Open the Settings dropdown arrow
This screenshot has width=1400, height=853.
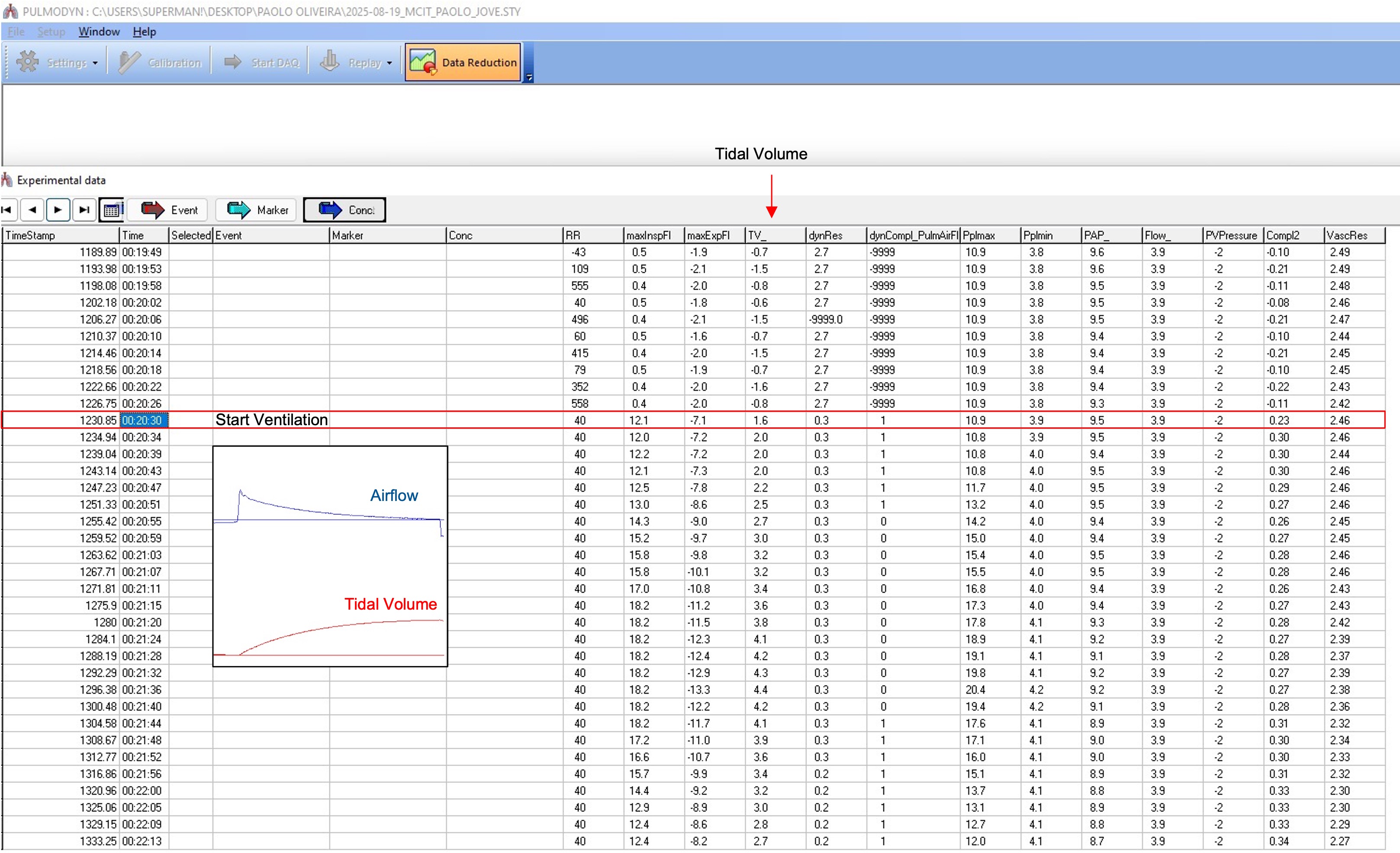pos(95,63)
